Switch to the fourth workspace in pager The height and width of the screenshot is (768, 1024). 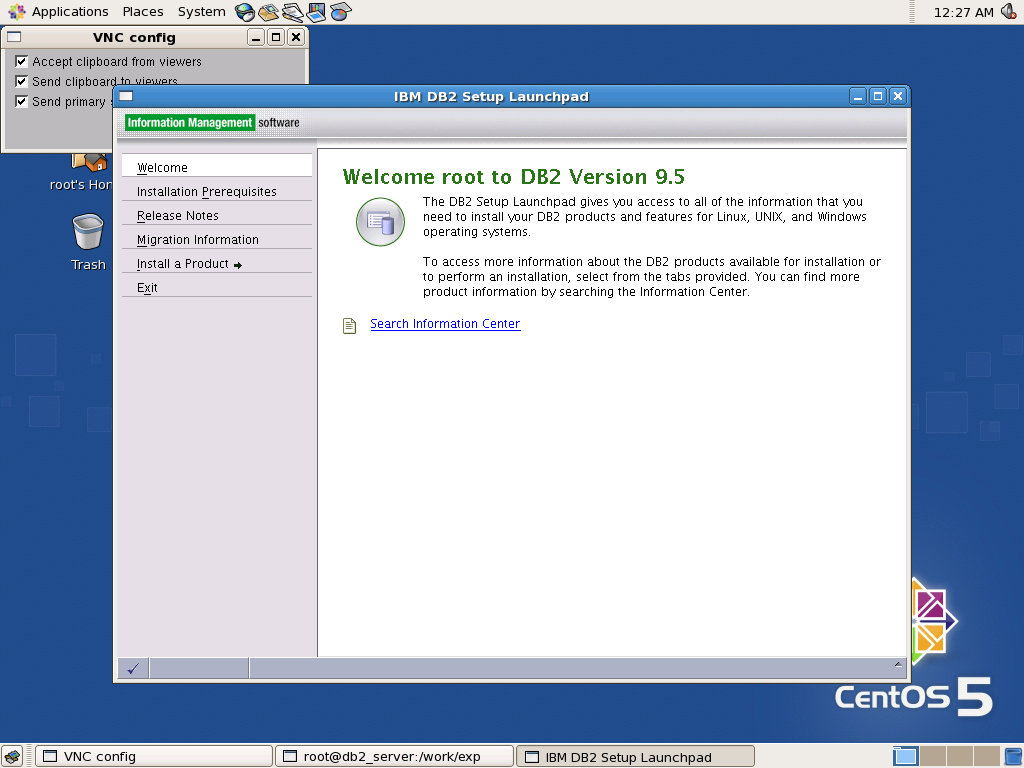click(x=987, y=756)
